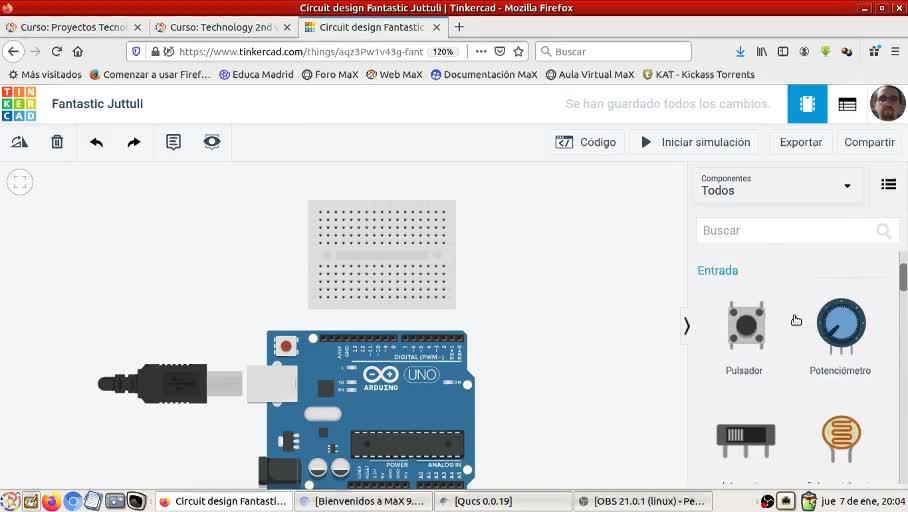Select the Circuit design Fantastic tab
Image resolution: width=908 pixels, height=512 pixels.
(x=372, y=27)
